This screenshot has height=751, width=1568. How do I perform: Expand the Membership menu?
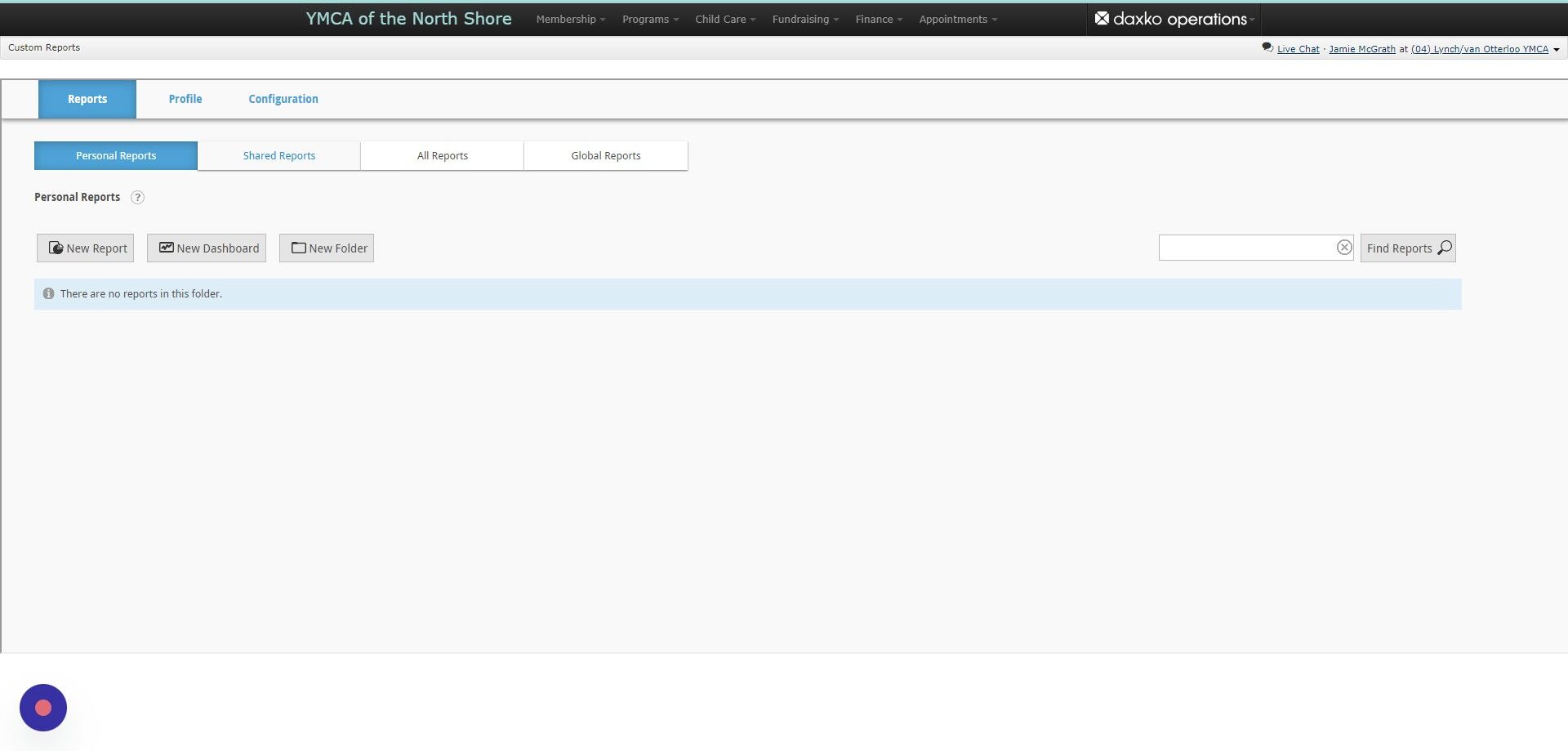[571, 19]
